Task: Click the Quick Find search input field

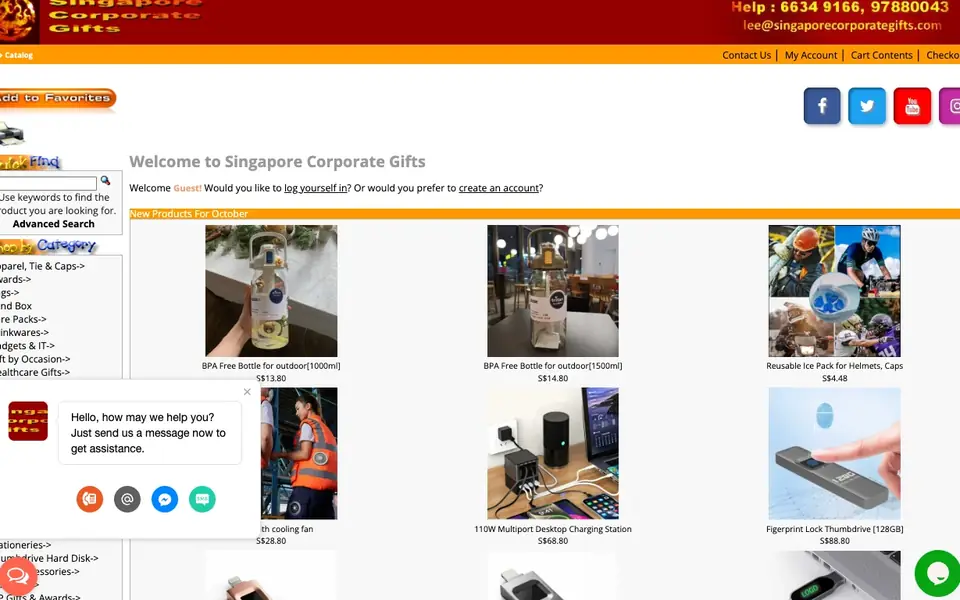Action: [x=48, y=183]
